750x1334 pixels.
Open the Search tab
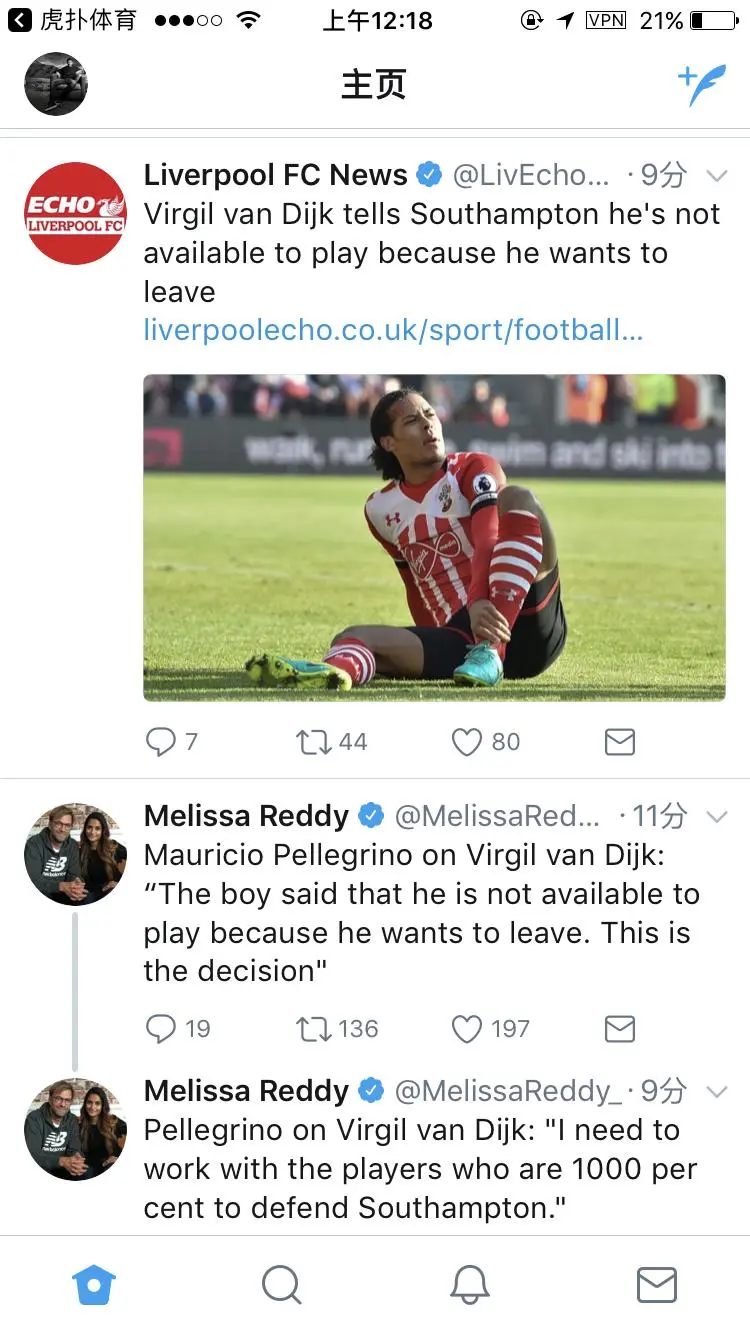(281, 1285)
